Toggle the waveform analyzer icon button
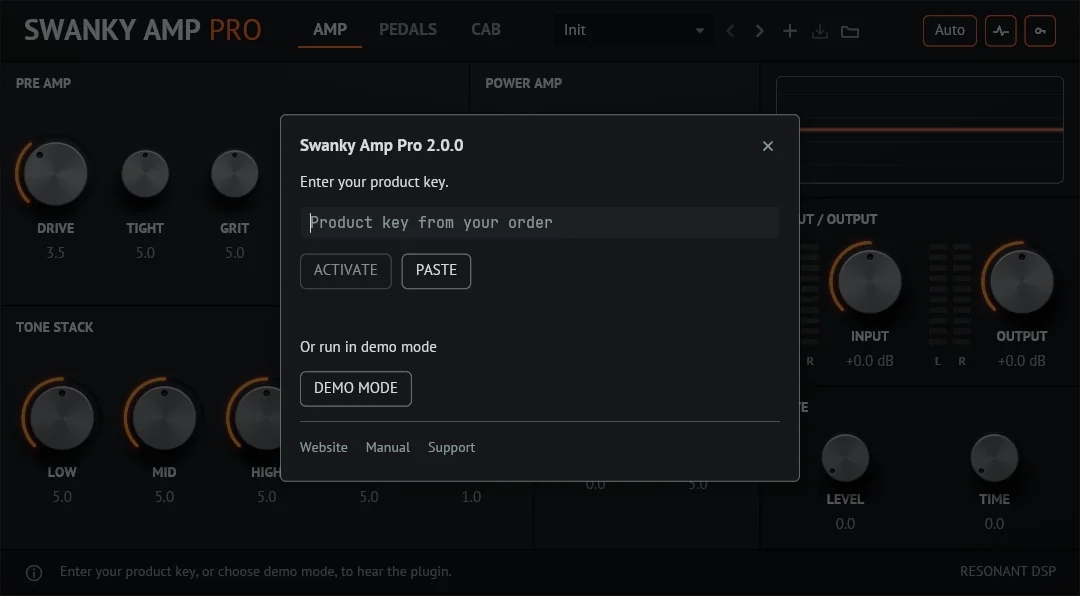Image resolution: width=1080 pixels, height=596 pixels. point(1001,31)
